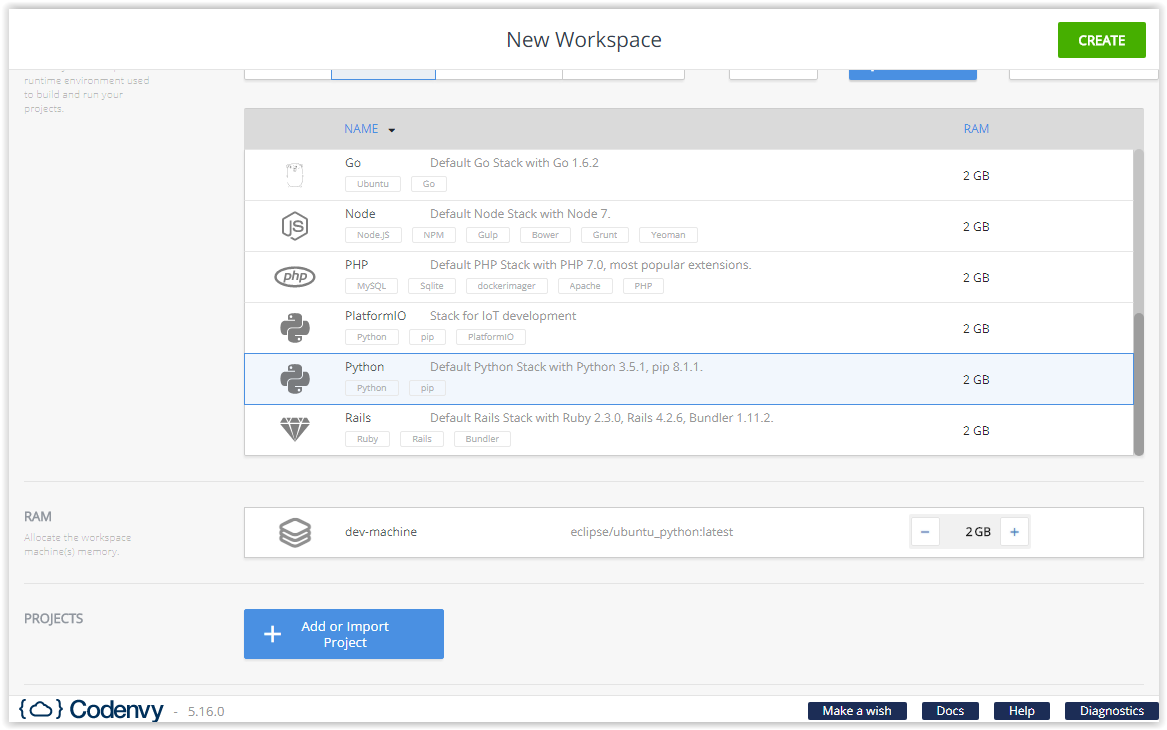
Task: Click the green CREATE button
Action: (x=1102, y=40)
